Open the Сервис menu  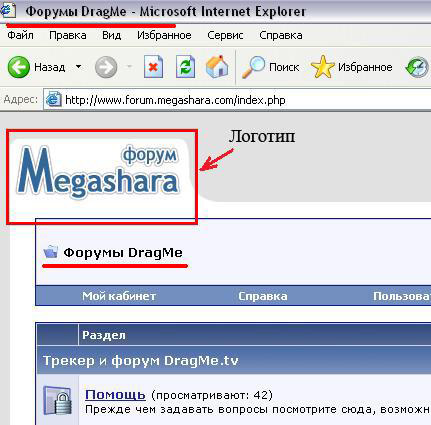coord(225,35)
